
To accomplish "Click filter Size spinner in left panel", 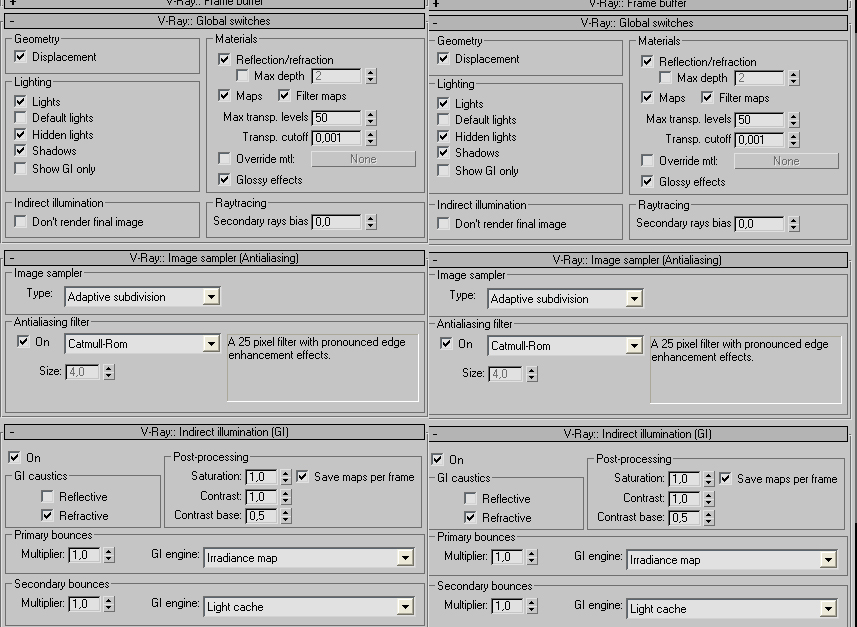I will tap(109, 372).
